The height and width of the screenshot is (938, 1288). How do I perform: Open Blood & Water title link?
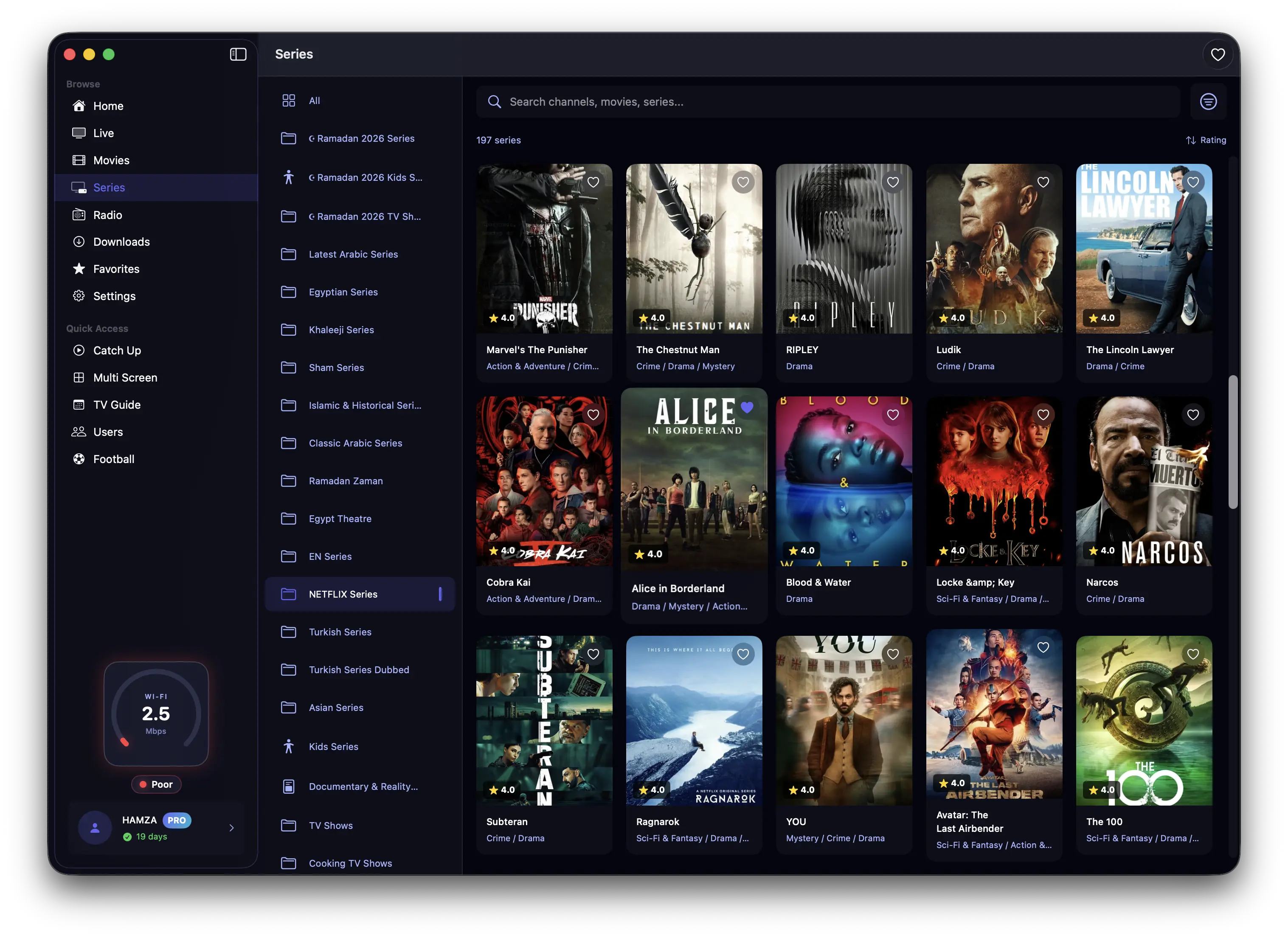[818, 582]
